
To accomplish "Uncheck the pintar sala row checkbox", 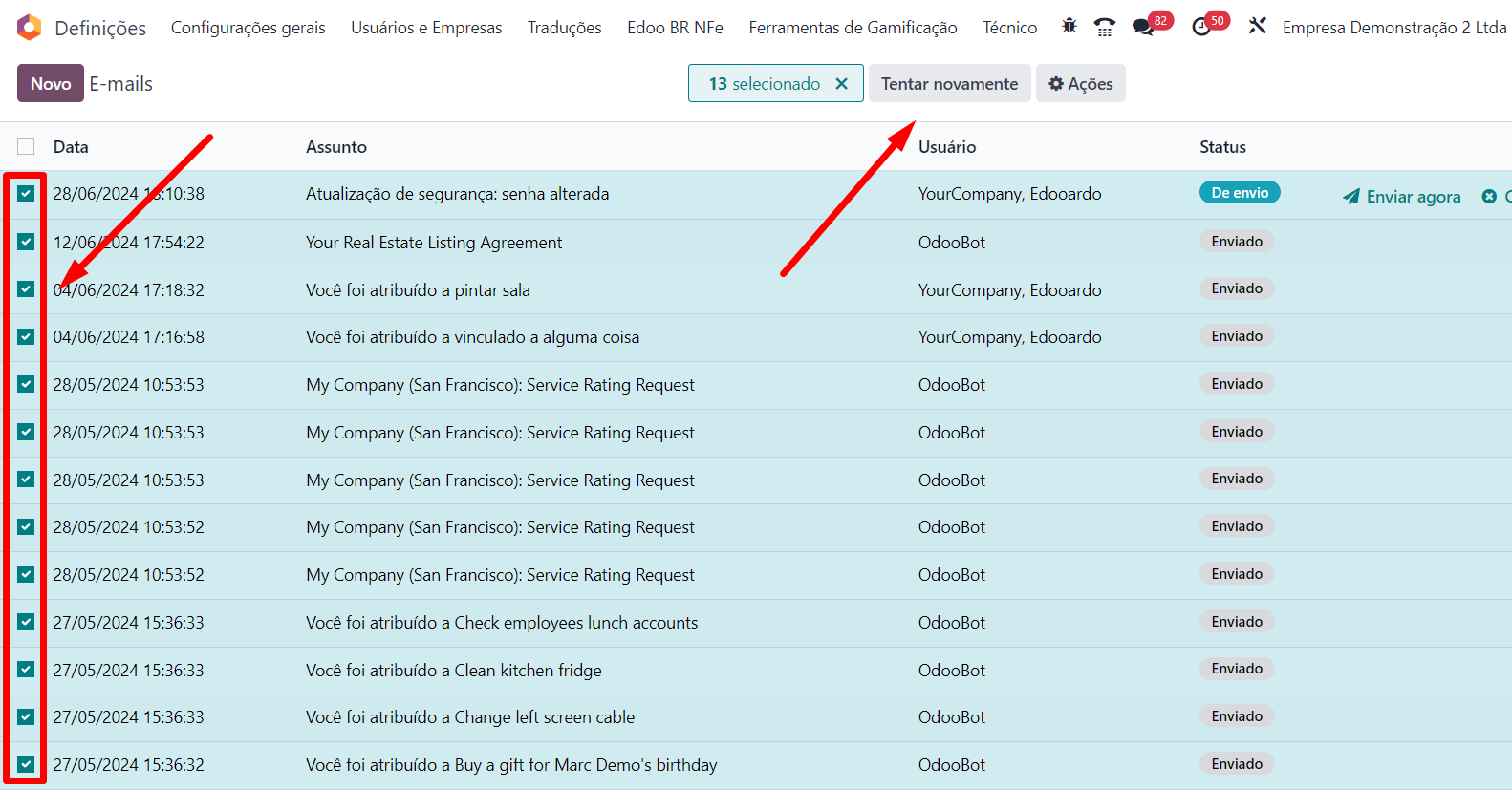I will tap(26, 289).
